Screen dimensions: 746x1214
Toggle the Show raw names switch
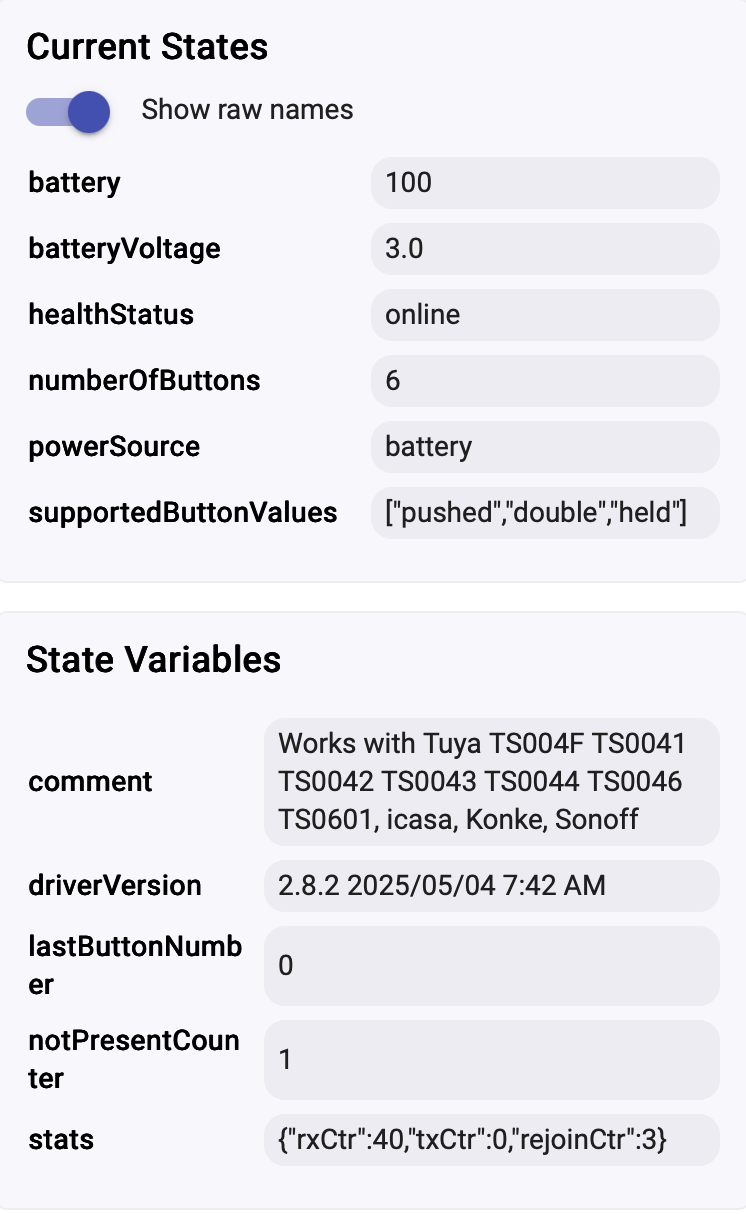point(68,110)
